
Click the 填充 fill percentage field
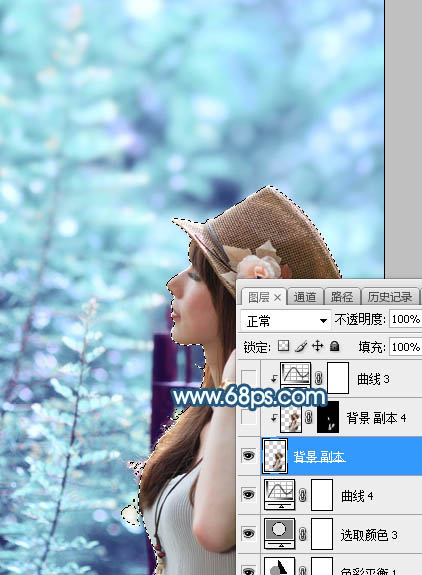(405, 347)
